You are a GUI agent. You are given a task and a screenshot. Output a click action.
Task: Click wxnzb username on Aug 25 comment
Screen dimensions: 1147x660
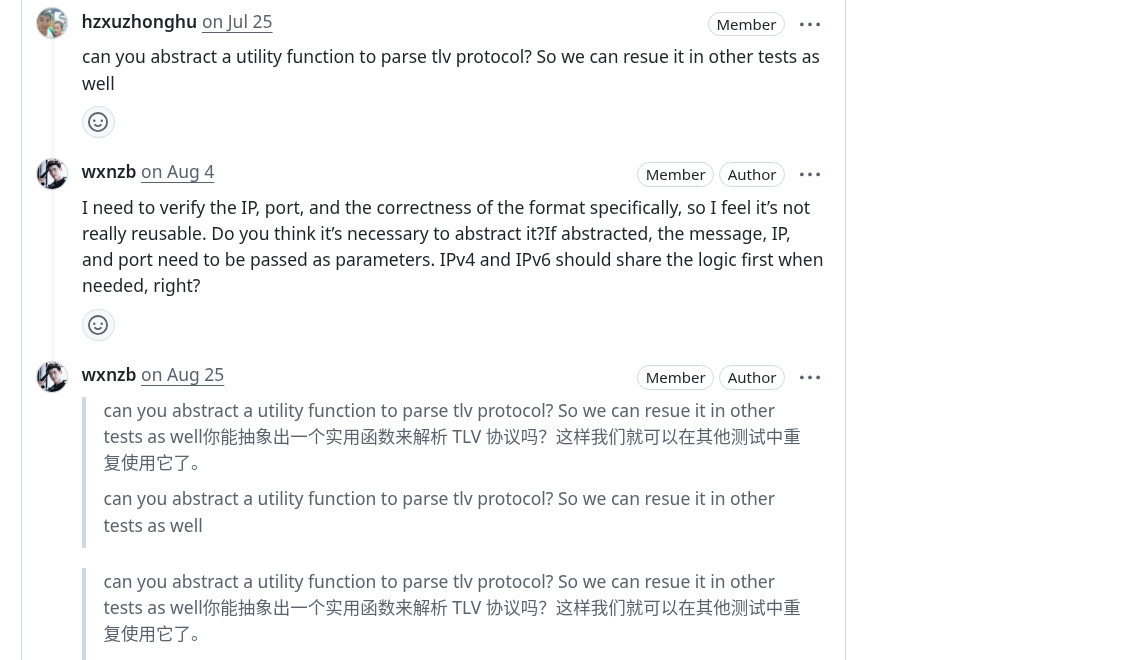point(109,375)
